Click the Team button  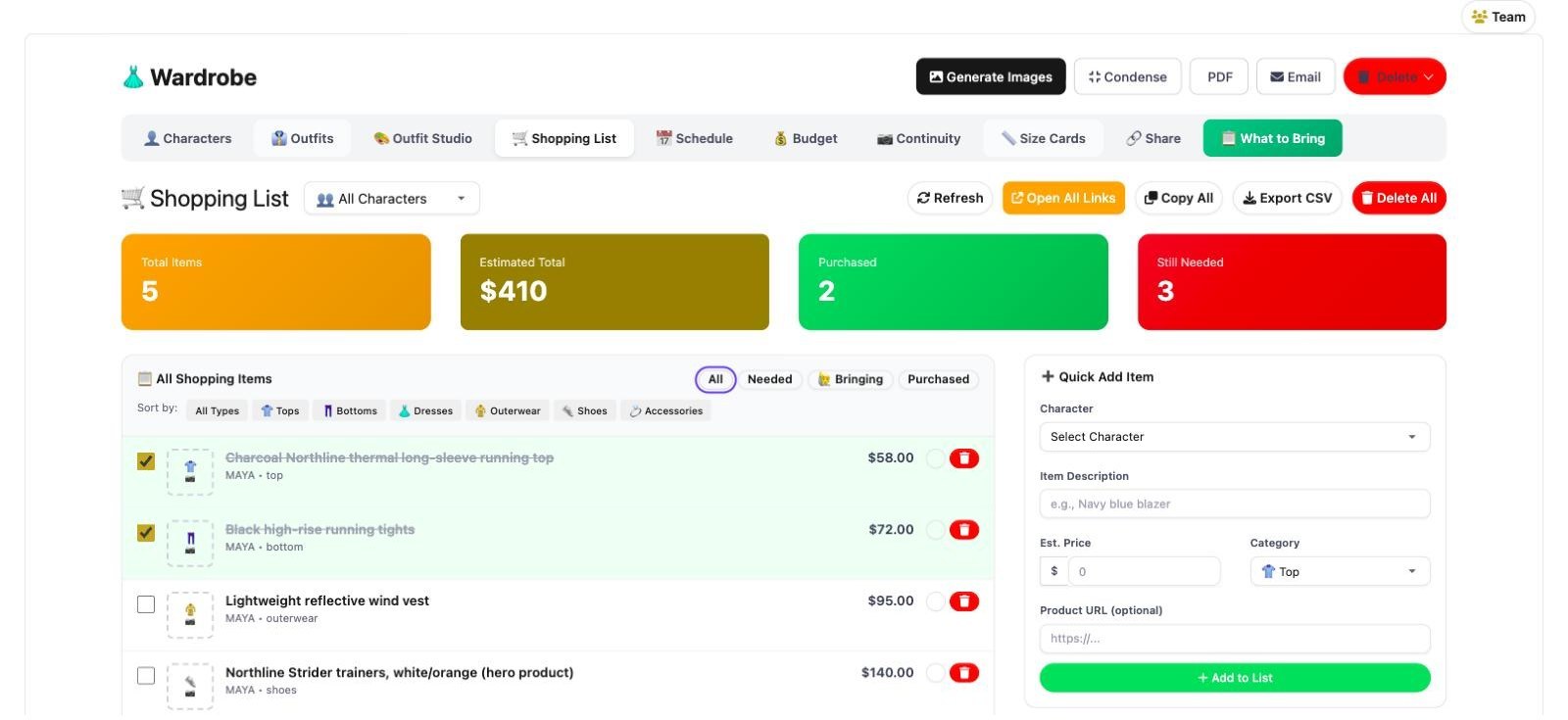(1498, 17)
